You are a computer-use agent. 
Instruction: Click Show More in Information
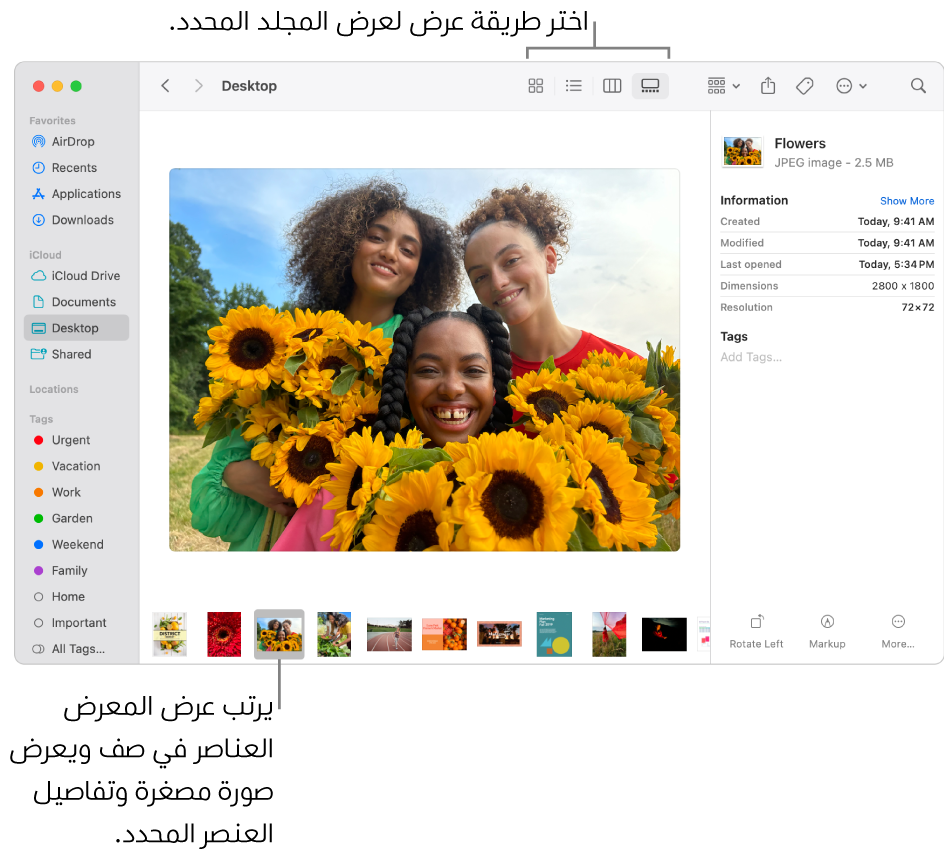(907, 201)
